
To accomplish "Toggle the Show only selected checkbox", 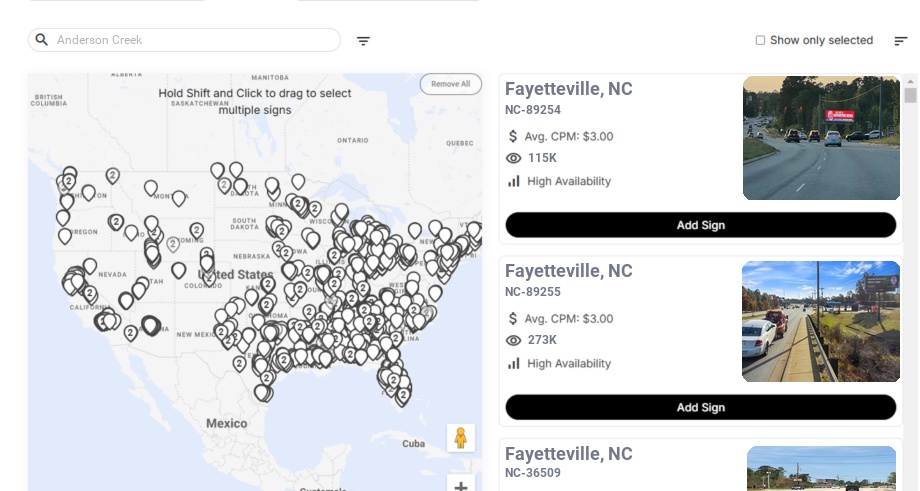I will point(760,41).
